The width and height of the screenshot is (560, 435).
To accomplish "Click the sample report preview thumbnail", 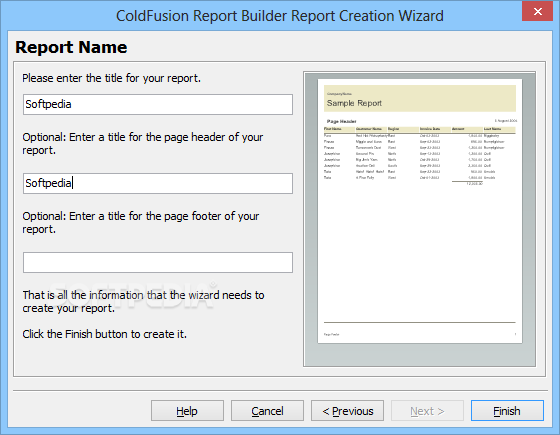I will [x=420, y=211].
